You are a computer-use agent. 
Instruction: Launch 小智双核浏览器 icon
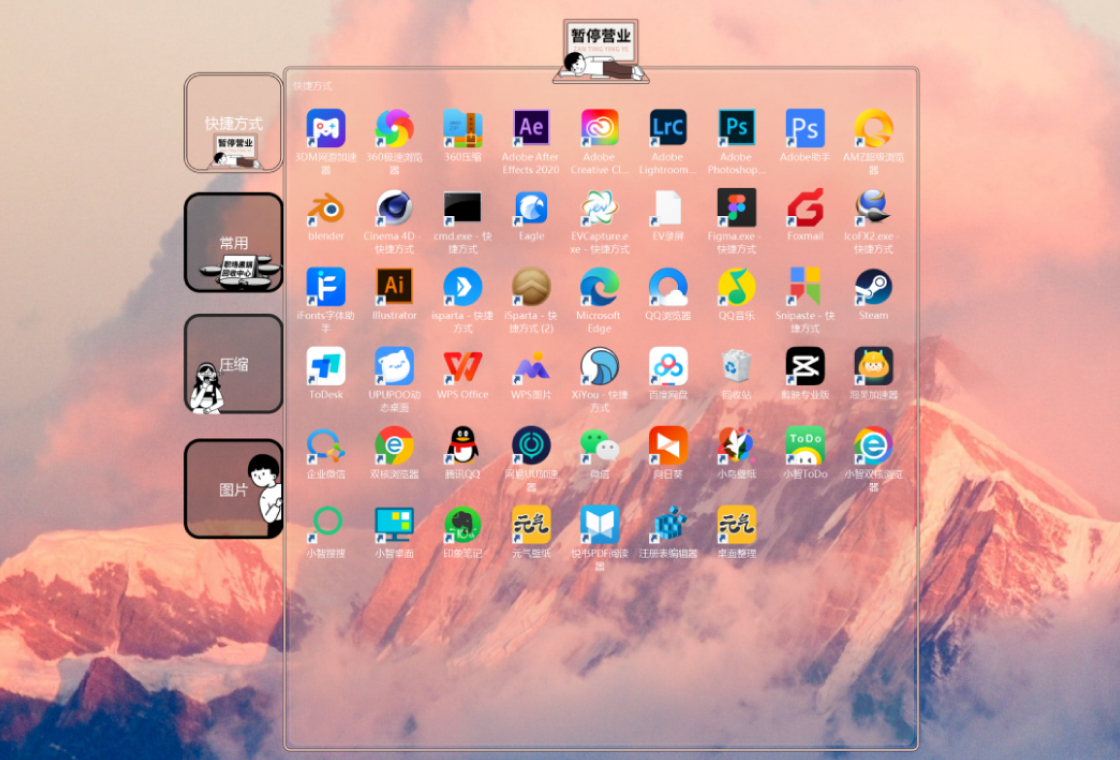874,445
